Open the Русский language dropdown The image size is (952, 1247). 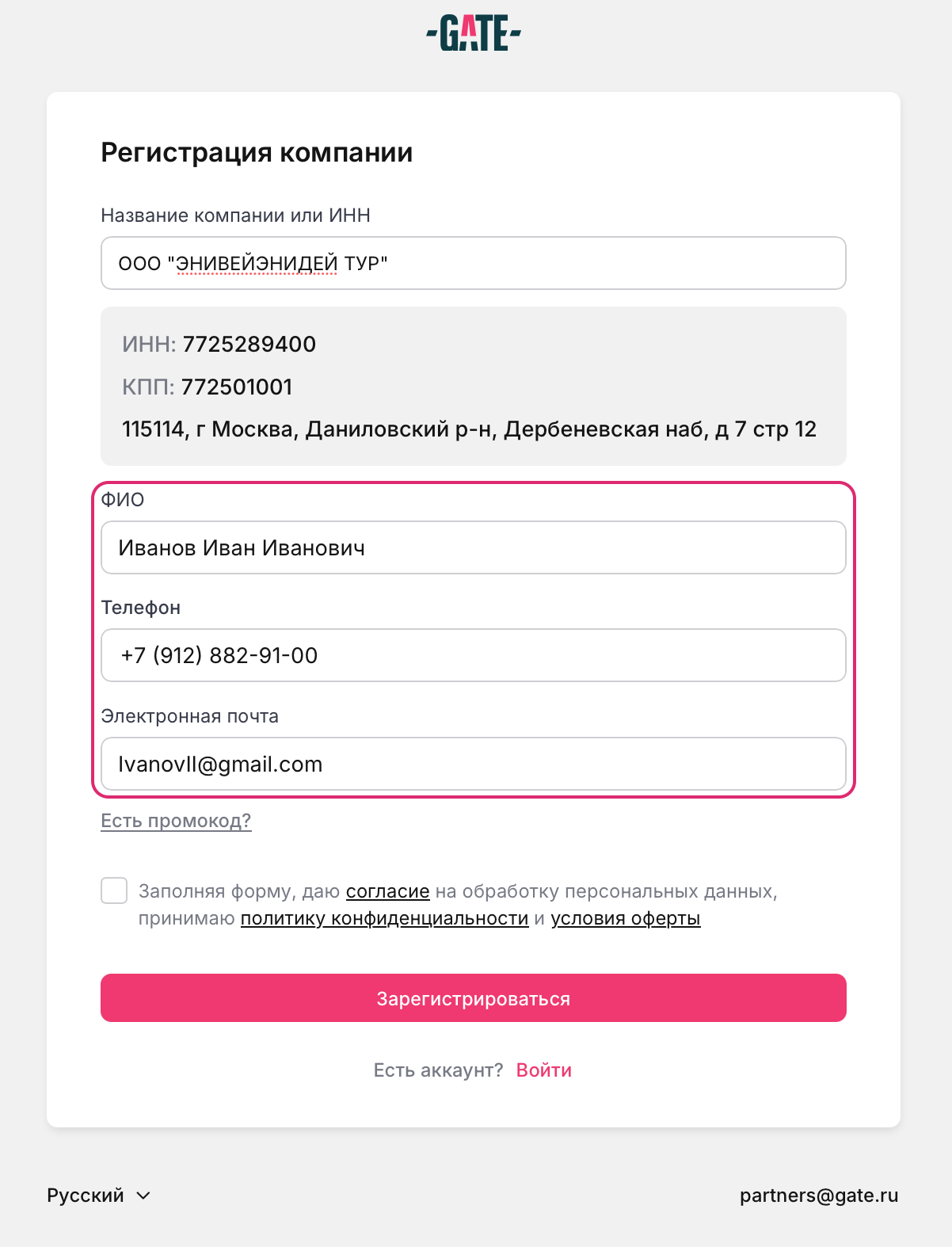[x=86, y=1196]
